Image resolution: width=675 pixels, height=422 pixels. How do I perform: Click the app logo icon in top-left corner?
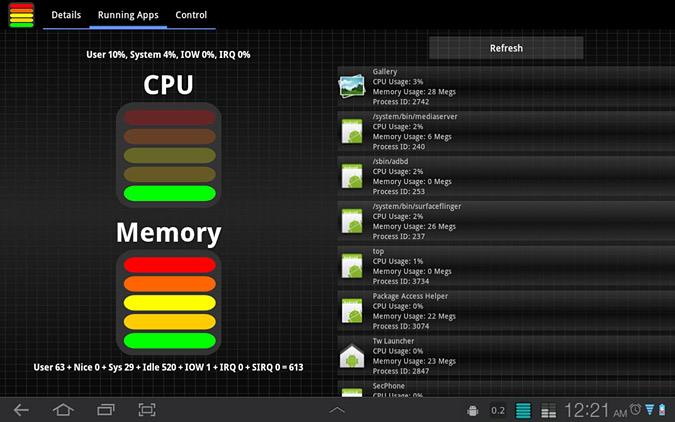click(21, 15)
